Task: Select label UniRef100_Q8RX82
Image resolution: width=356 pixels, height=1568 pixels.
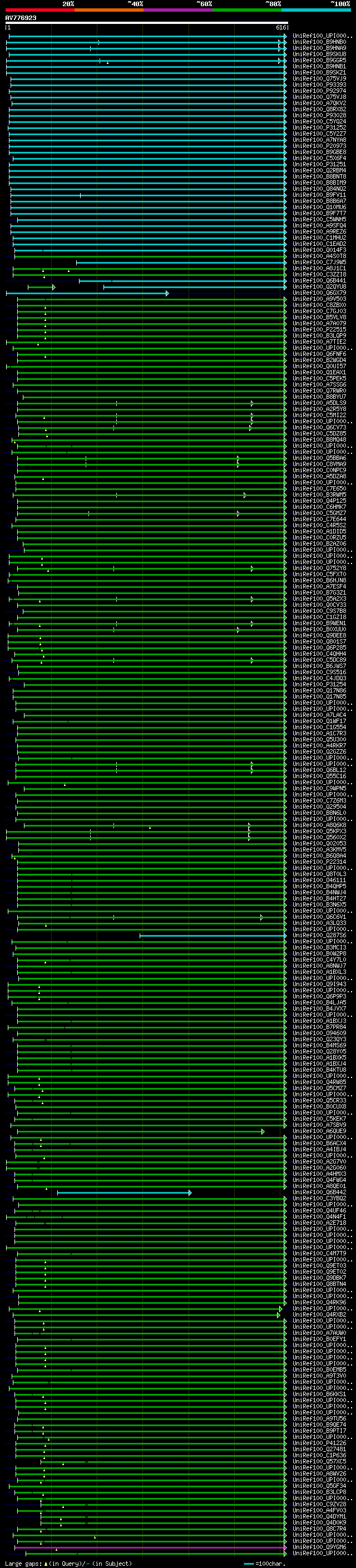Action: (319, 109)
